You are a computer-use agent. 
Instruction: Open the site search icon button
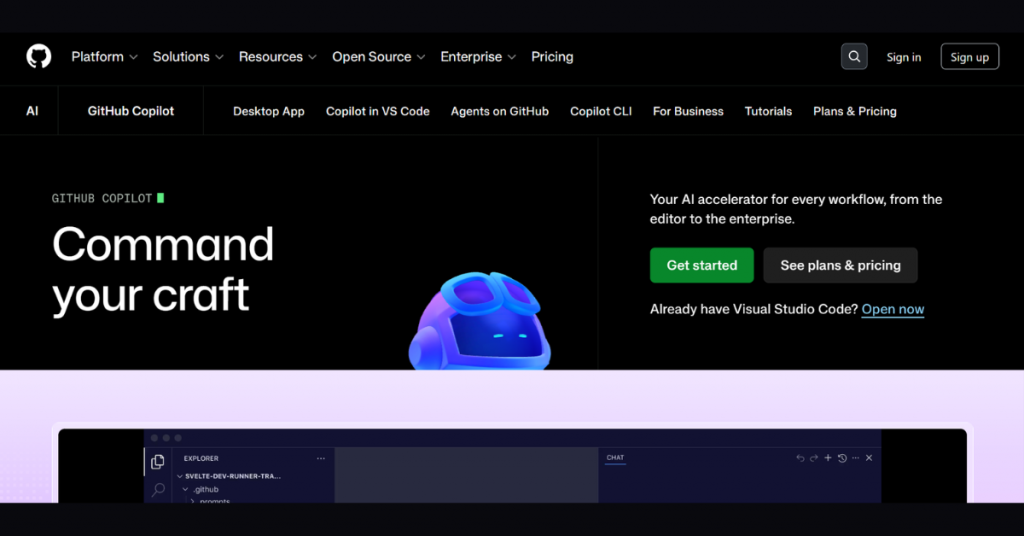coord(854,57)
